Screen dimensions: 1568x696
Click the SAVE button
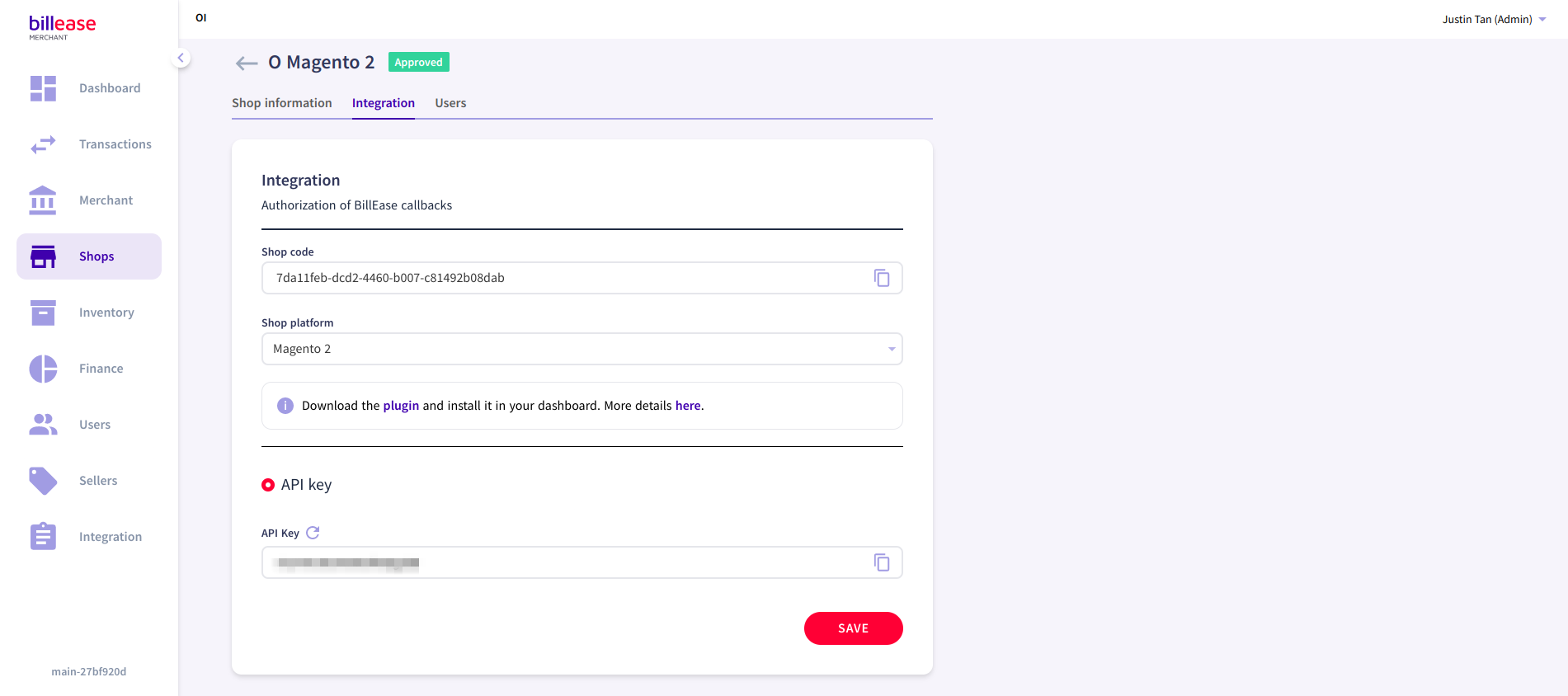pos(854,628)
